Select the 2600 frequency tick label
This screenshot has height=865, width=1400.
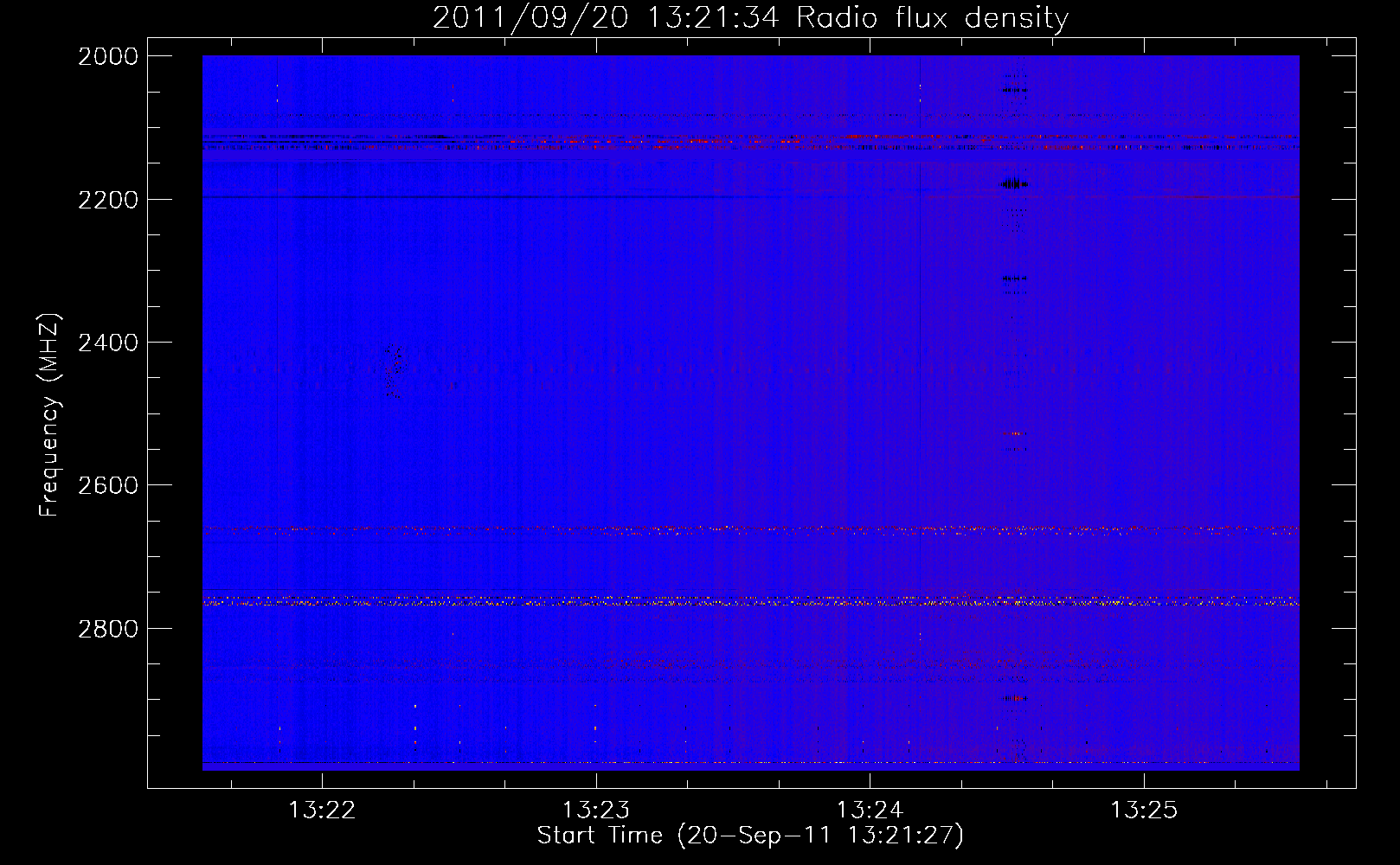(108, 485)
